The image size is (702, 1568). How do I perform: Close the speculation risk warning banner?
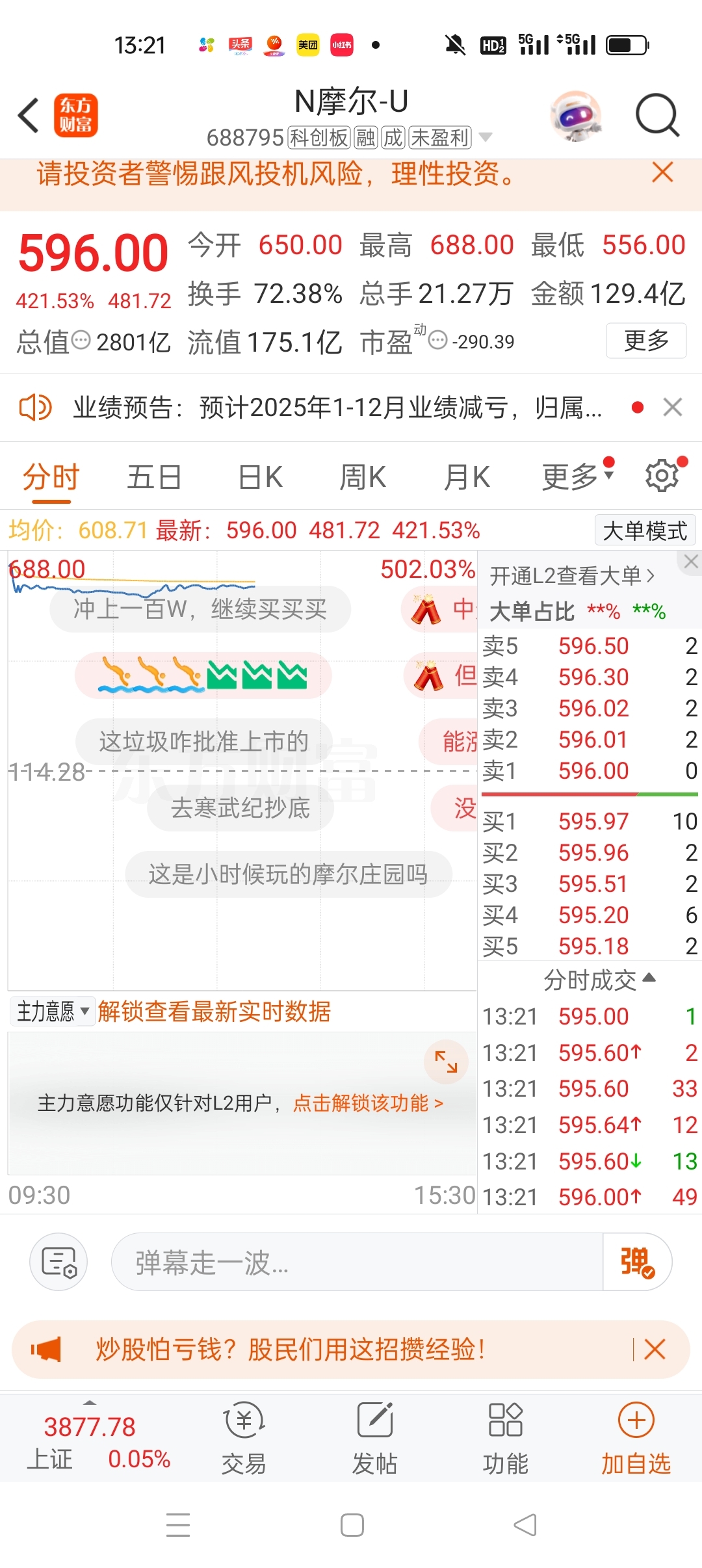click(x=662, y=172)
